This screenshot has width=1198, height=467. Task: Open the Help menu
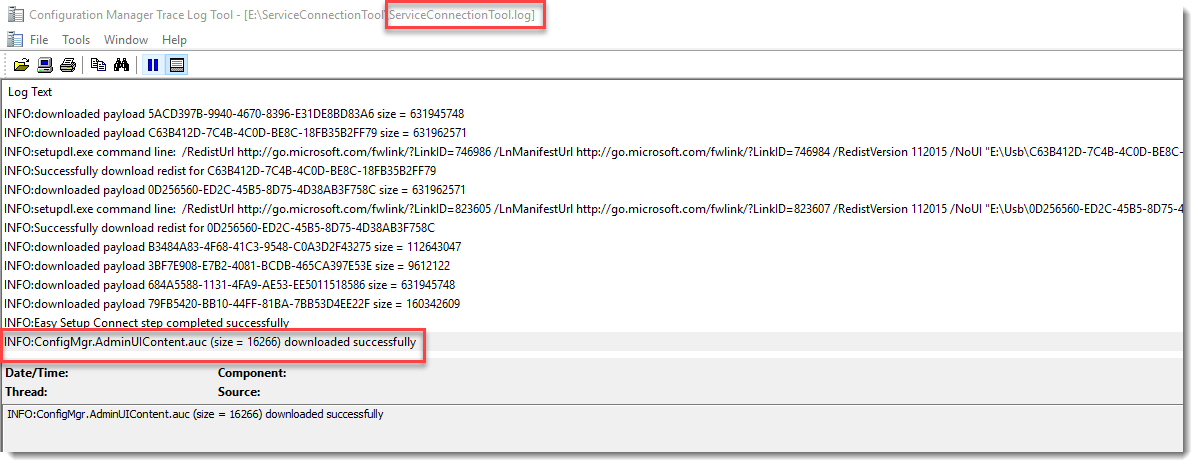pyautogui.click(x=174, y=40)
